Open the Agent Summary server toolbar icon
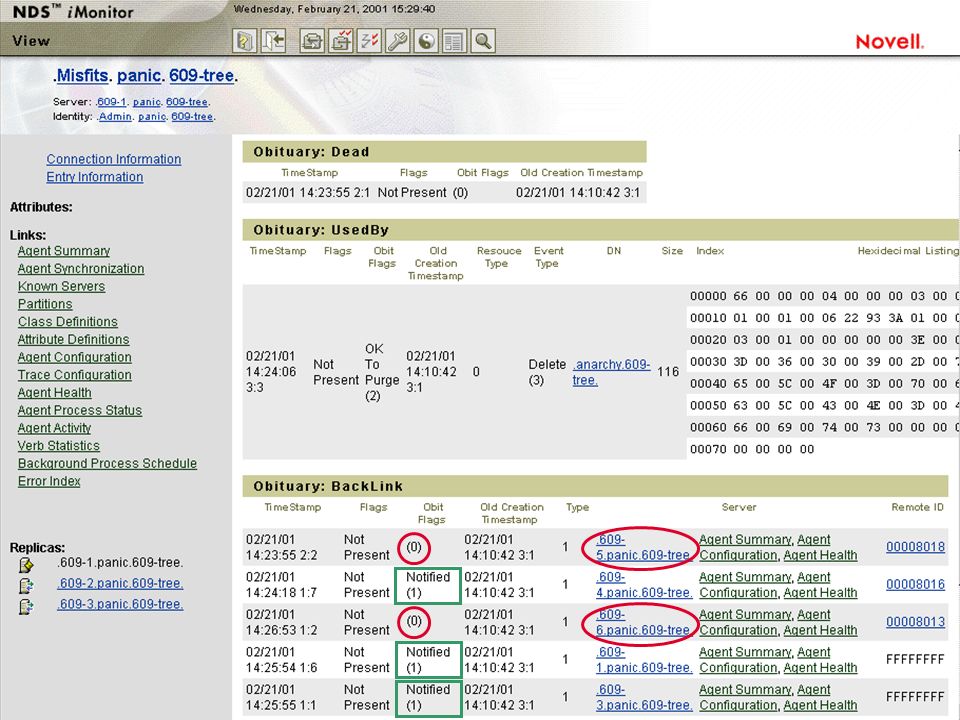 tap(312, 41)
